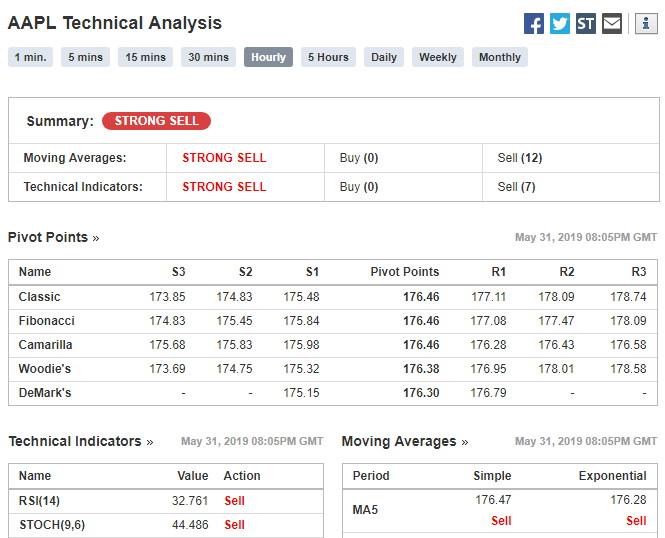Click the R3 column header
The height and width of the screenshot is (538, 665).
click(639, 272)
